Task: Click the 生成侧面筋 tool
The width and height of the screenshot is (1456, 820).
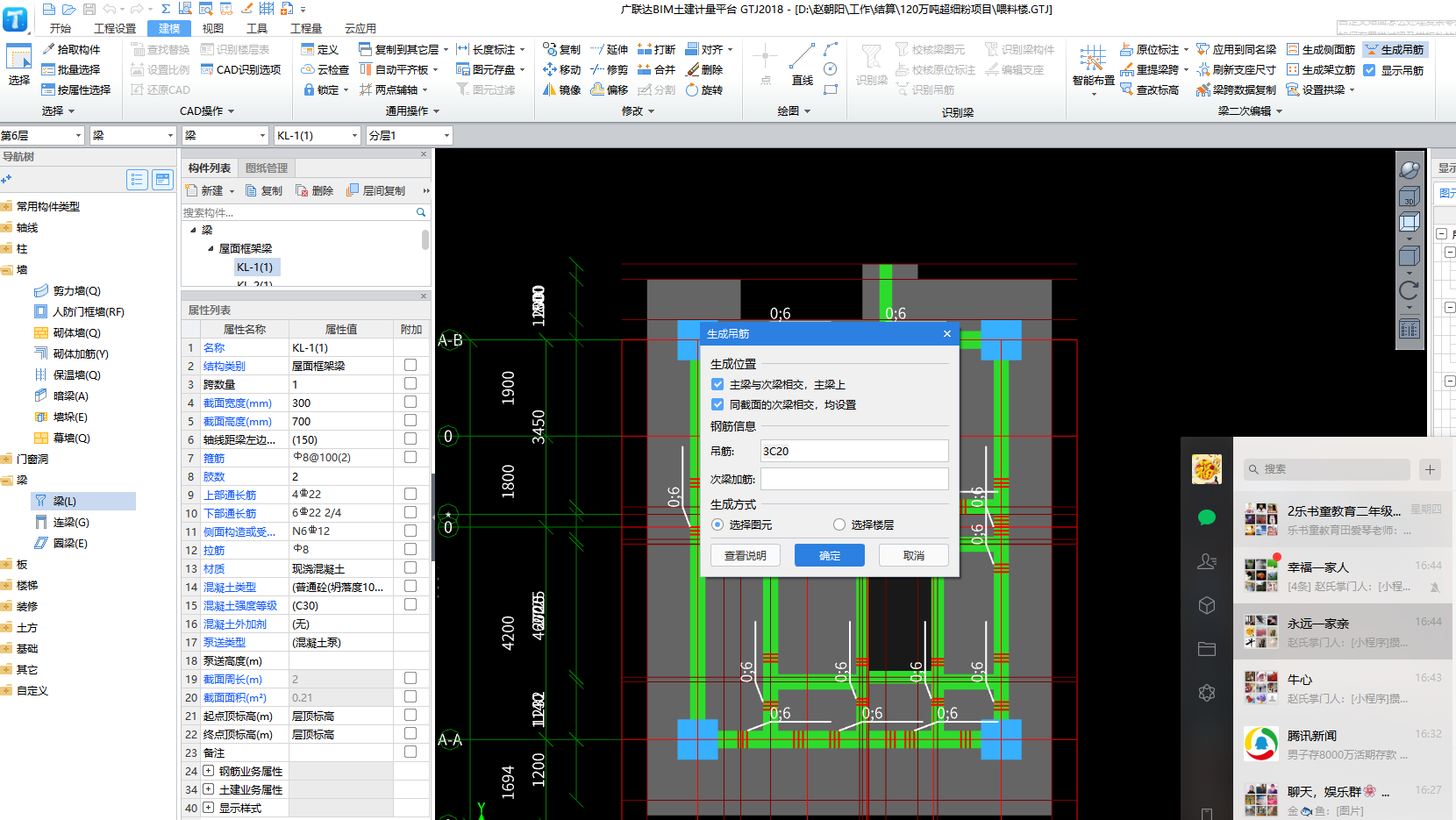Action: click(x=1320, y=50)
